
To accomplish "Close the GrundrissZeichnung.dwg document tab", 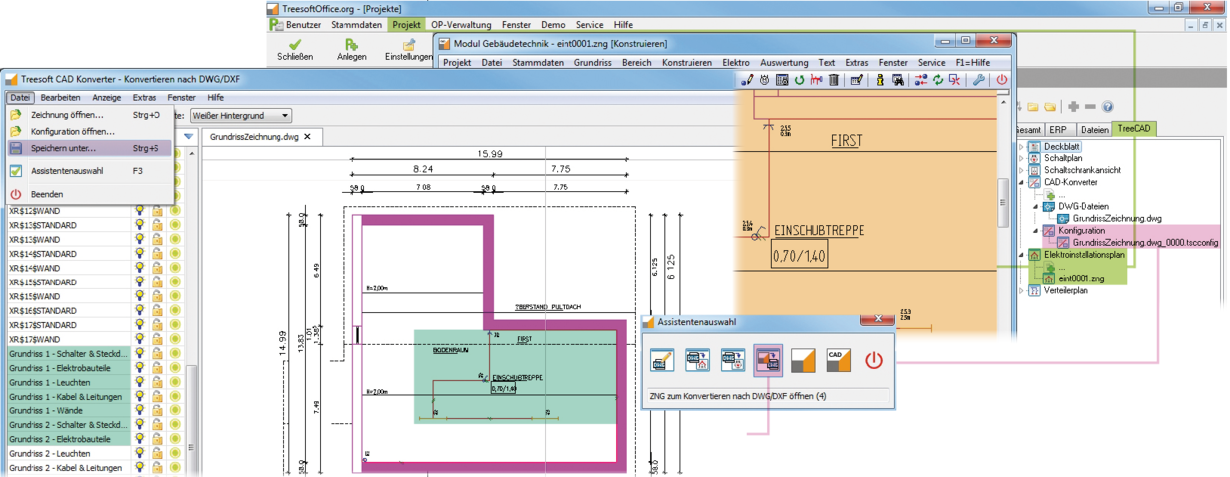I will (308, 137).
